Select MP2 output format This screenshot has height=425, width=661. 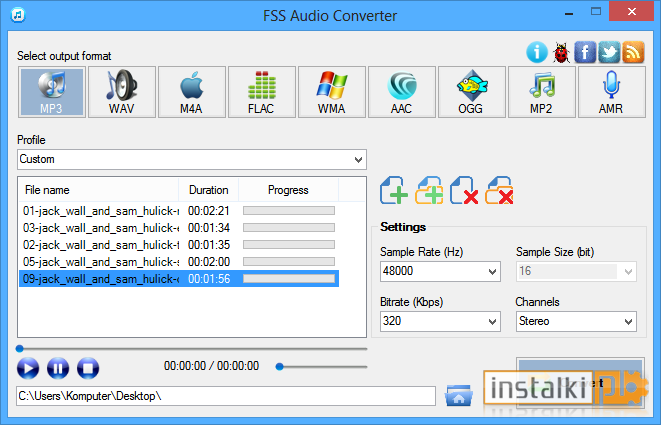click(541, 92)
